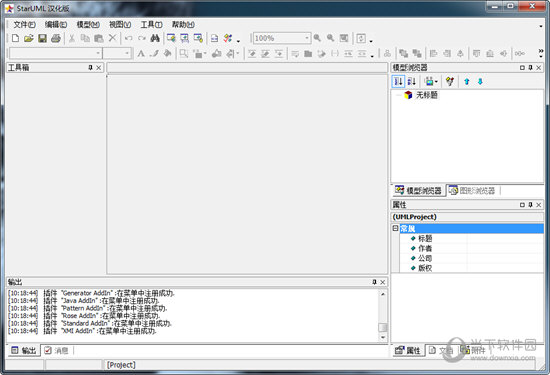This screenshot has width=550, height=375.
Task: Click the Paste clipboard icon
Action: point(99,38)
